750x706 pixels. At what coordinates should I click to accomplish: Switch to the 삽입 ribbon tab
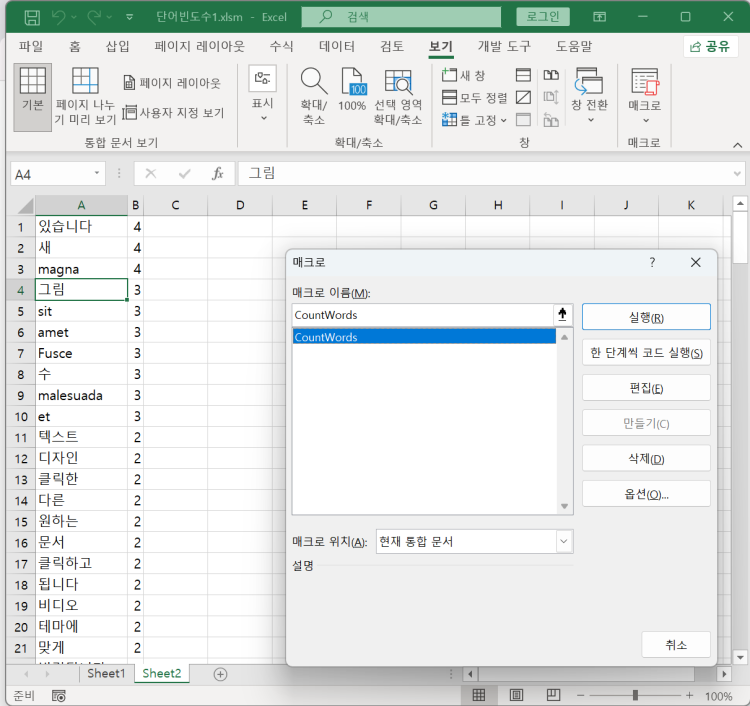point(118,46)
